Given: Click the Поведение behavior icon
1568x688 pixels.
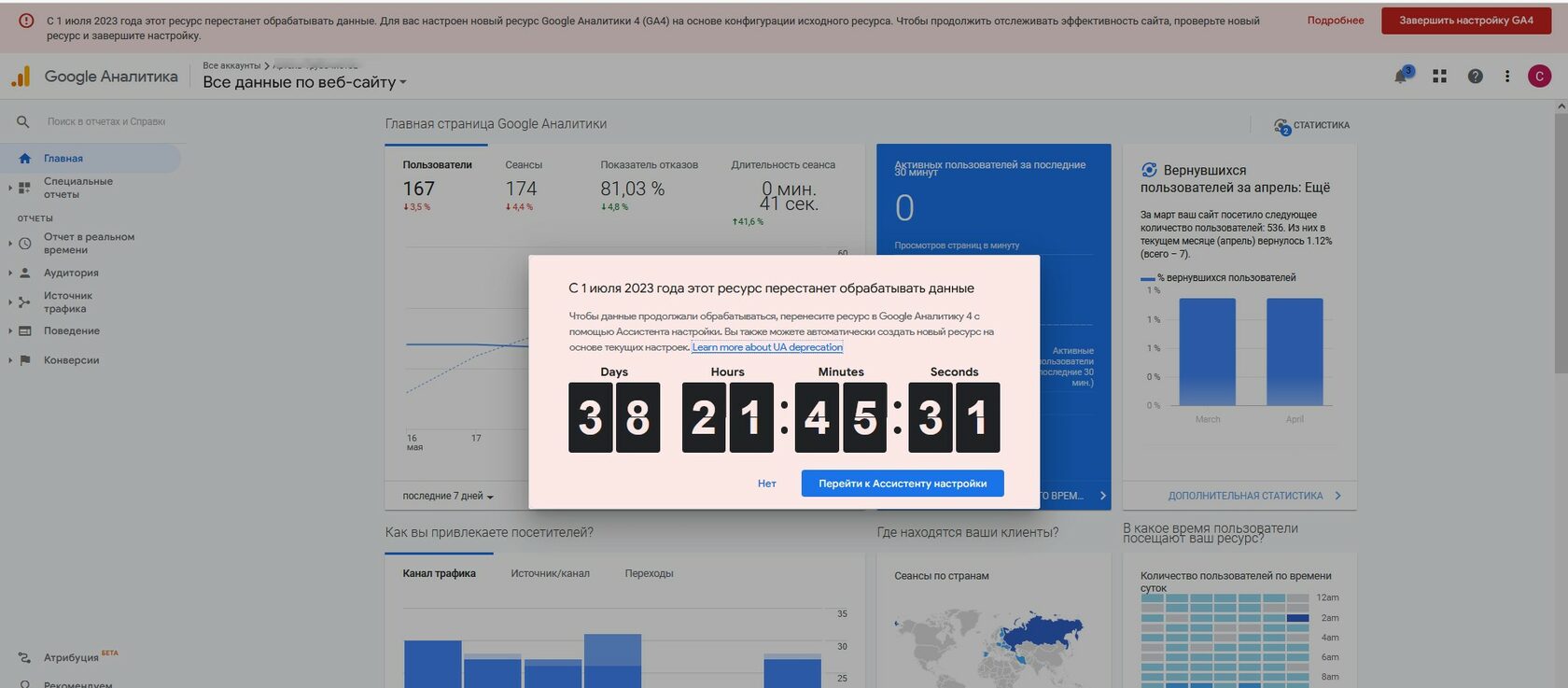Looking at the screenshot, I should tap(24, 331).
